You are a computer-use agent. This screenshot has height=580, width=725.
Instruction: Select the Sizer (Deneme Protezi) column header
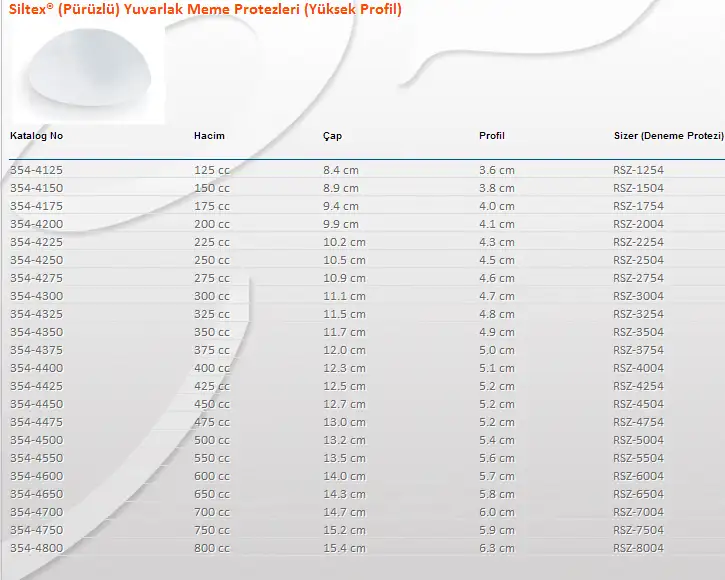(x=667, y=135)
